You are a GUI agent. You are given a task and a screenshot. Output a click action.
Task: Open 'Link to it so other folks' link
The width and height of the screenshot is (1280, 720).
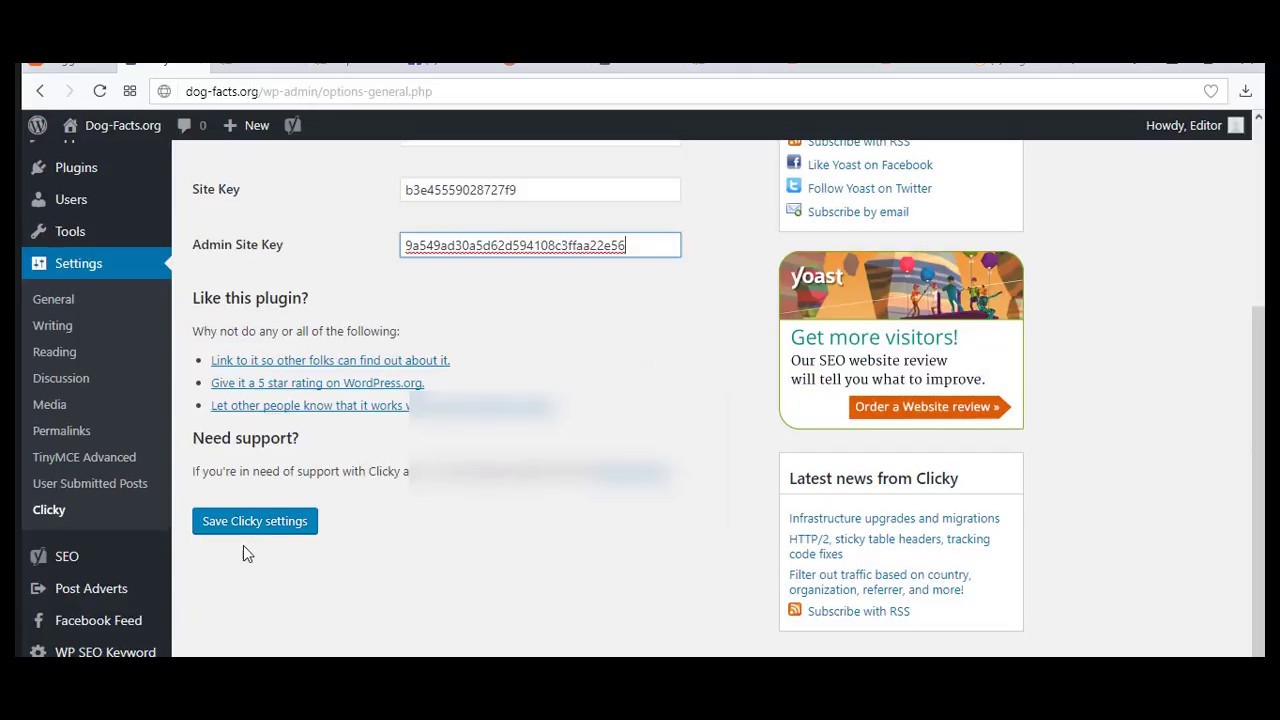[330, 360]
